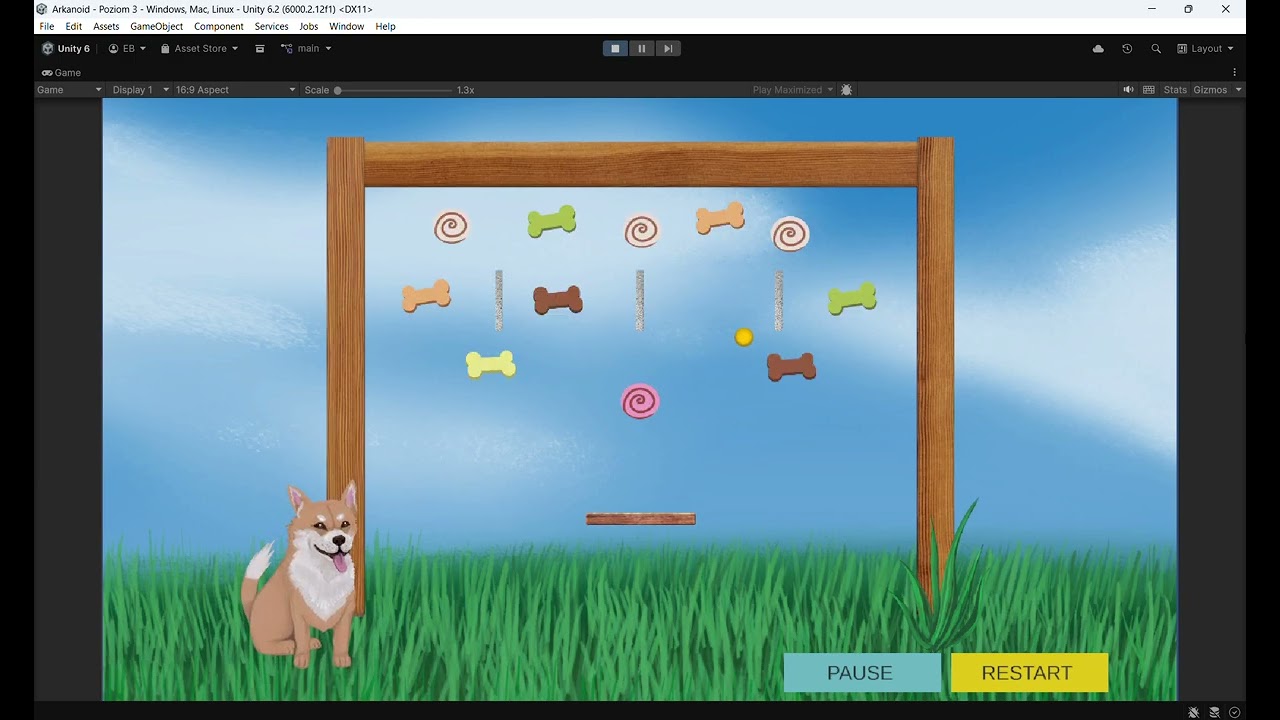The height and width of the screenshot is (720, 1280).
Task: Open the Component menu
Action: 219,26
